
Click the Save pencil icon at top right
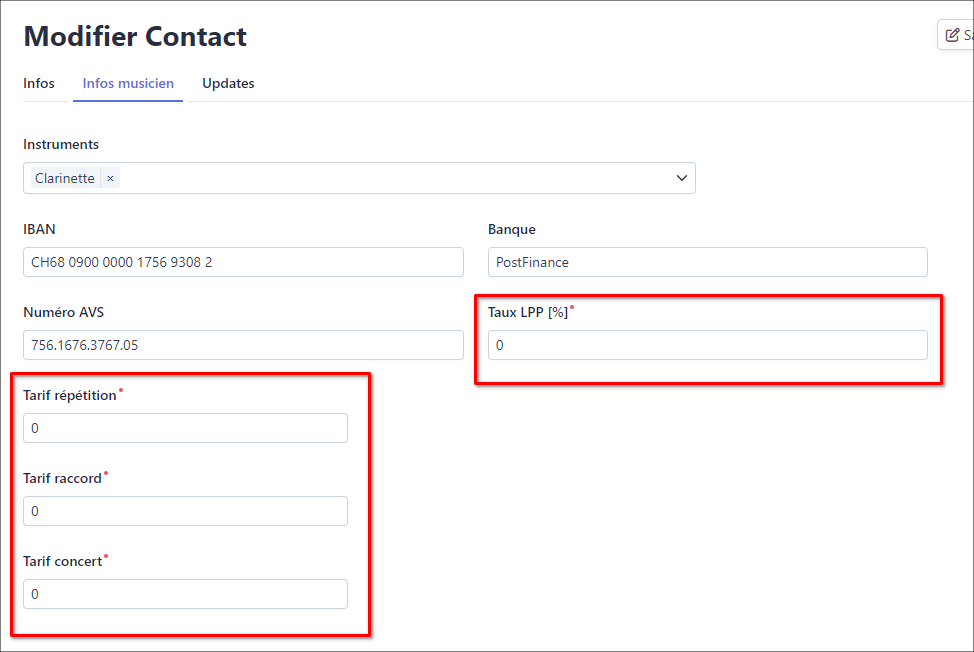pyautogui.click(x=952, y=35)
